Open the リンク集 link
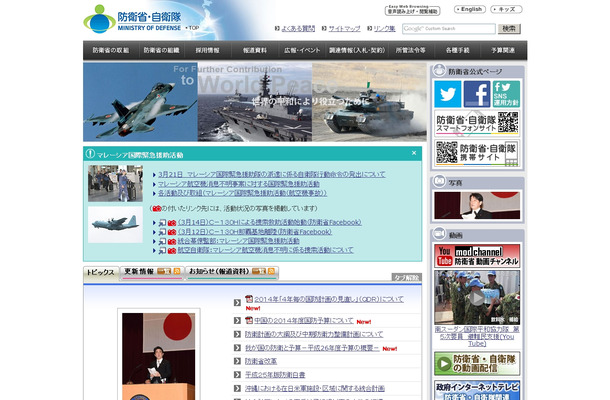The width and height of the screenshot is (610, 400). coord(384,28)
